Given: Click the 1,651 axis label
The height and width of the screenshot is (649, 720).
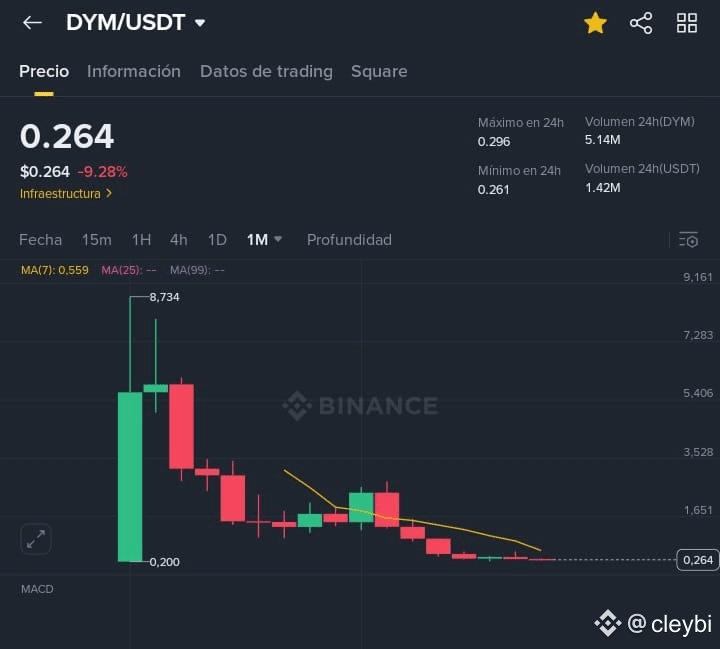Looking at the screenshot, I should 698,510.
